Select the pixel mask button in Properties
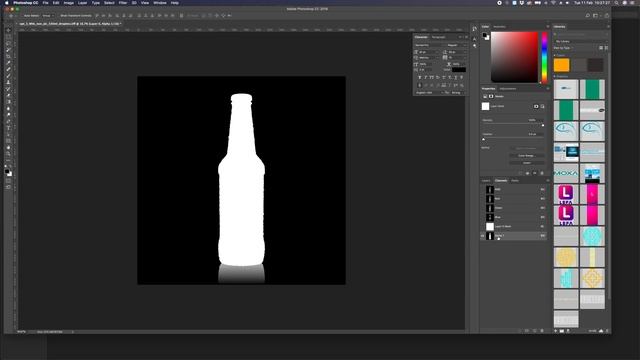 coord(536,107)
